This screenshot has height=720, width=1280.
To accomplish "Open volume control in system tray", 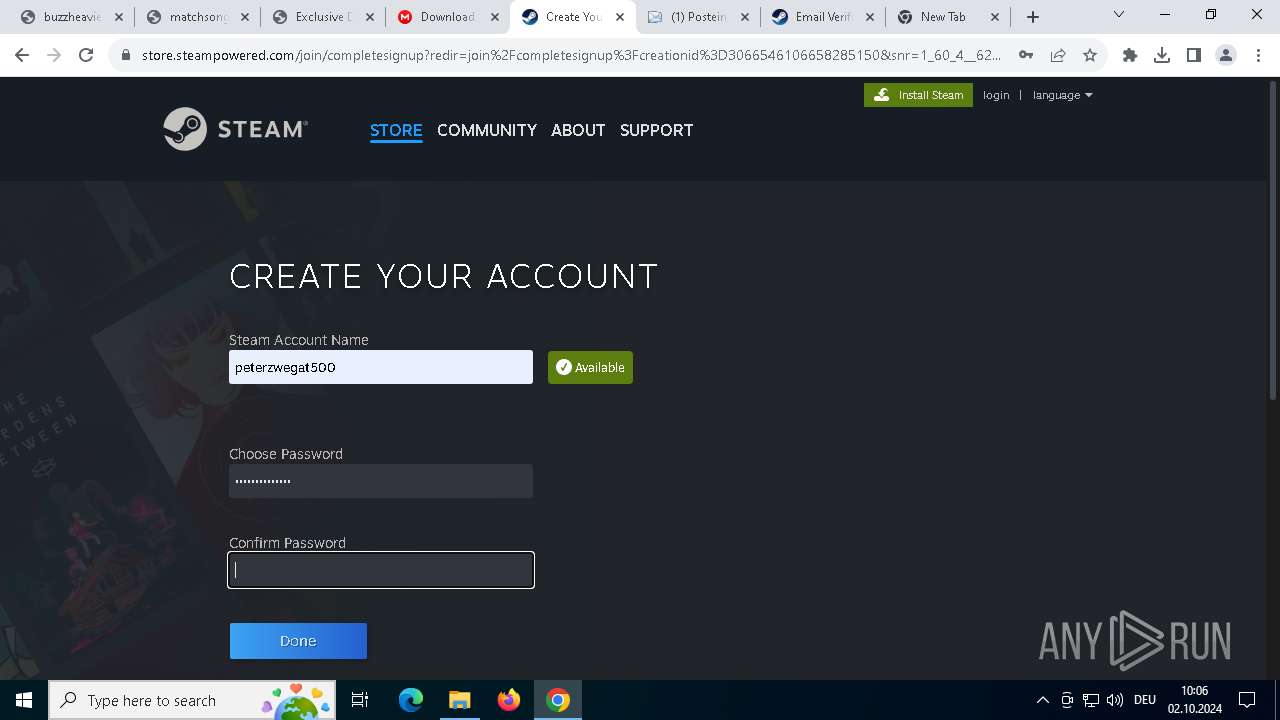I will pyautogui.click(x=1115, y=700).
